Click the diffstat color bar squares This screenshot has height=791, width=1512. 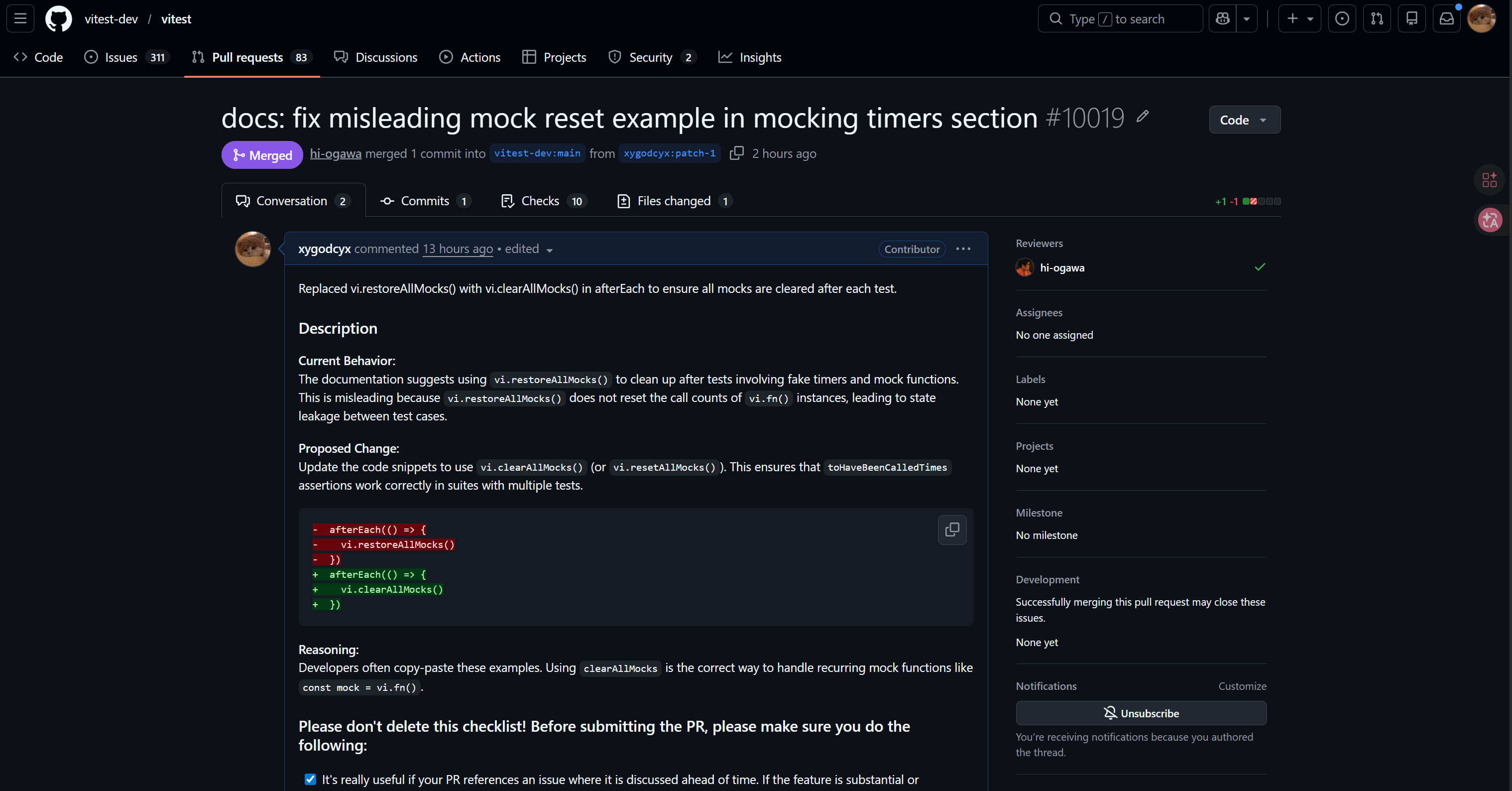1262,201
